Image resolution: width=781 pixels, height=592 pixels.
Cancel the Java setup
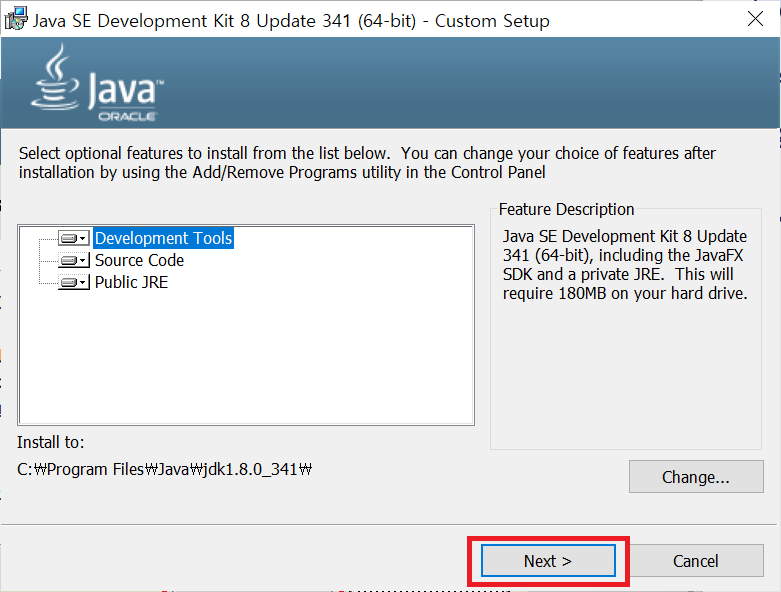pos(696,561)
